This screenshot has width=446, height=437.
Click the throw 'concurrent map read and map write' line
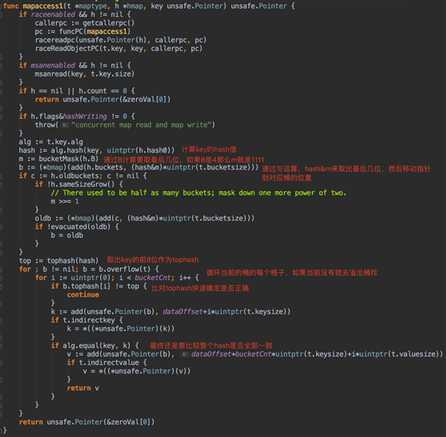click(125, 125)
